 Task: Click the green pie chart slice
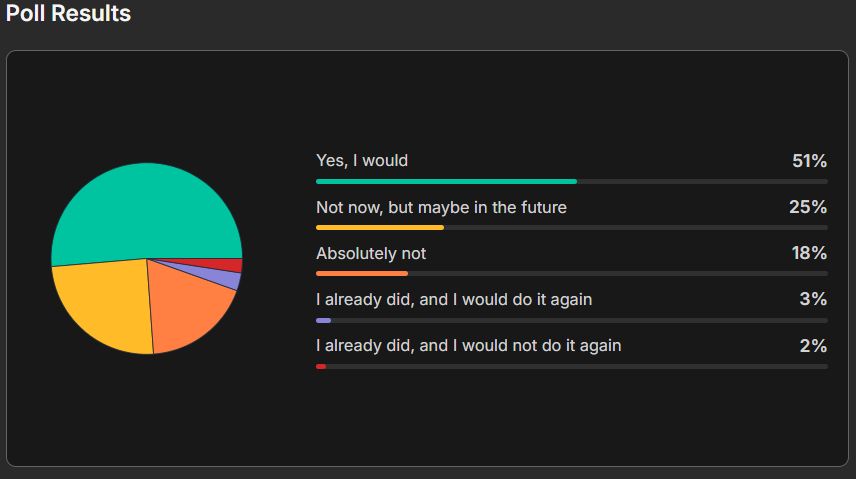point(146,208)
